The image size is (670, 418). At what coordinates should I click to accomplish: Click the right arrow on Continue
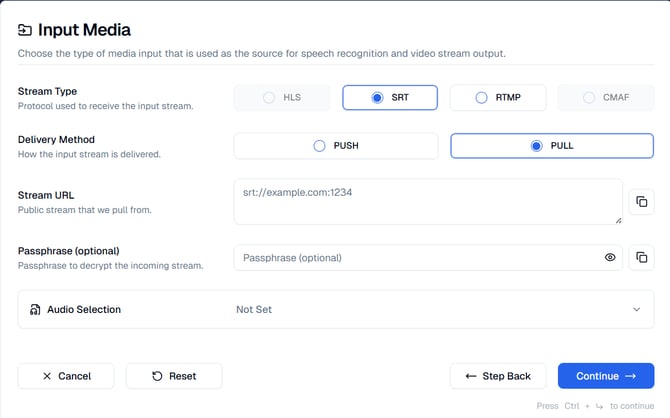pos(630,376)
